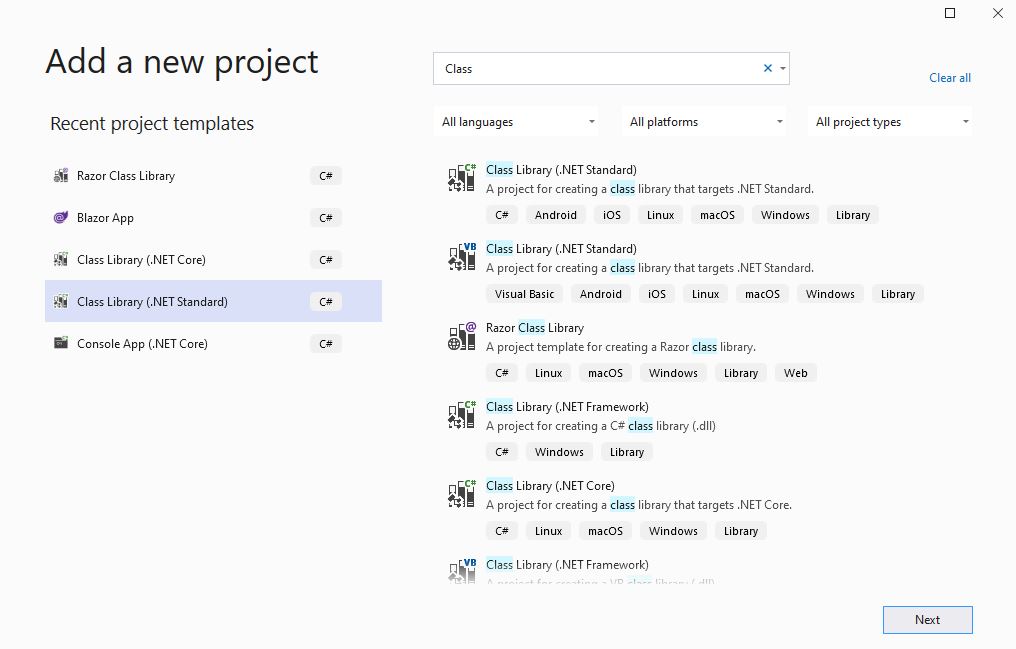Click the C# tag of the Razor Class Library result
1016x649 pixels.
click(x=502, y=373)
